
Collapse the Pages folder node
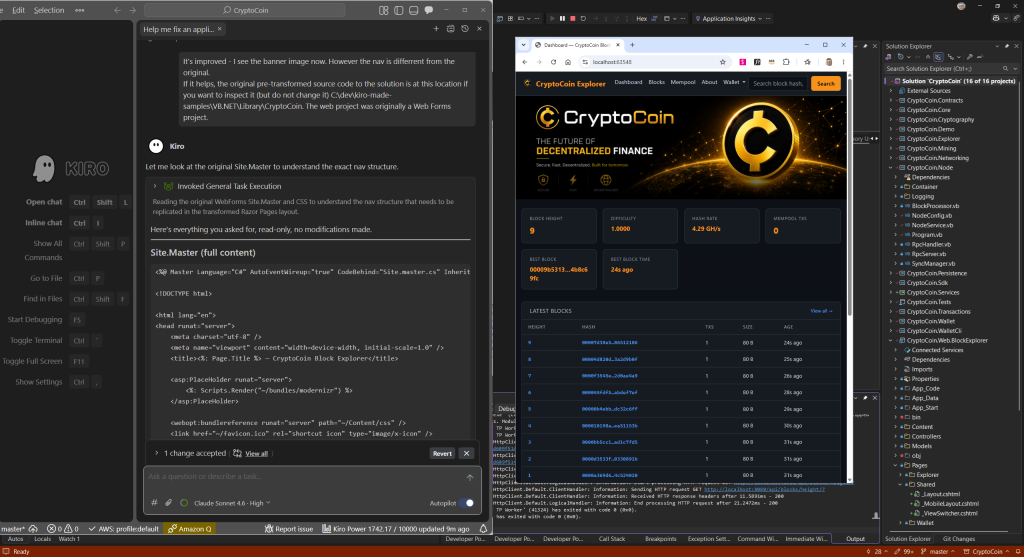tap(896, 466)
